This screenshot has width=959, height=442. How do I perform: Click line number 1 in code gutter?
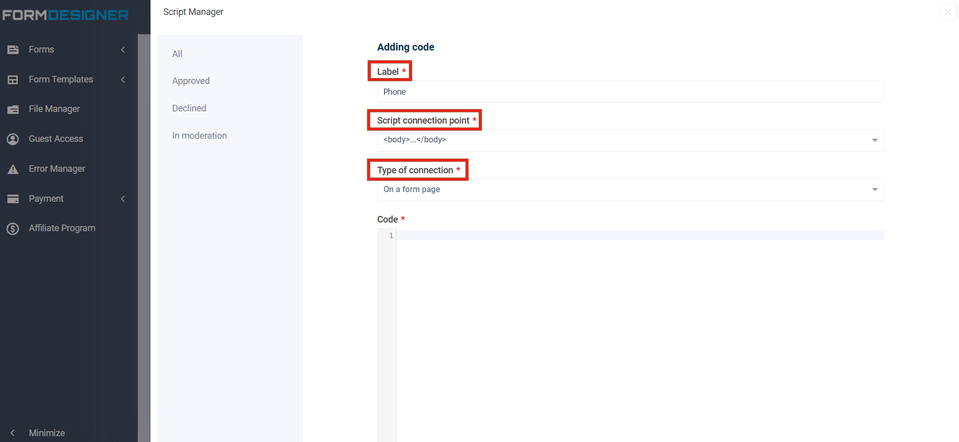click(391, 235)
